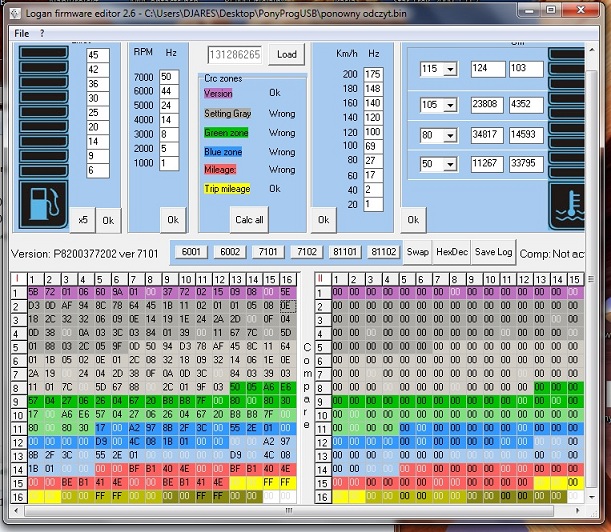This screenshot has width=611, height=532.
Task: Click hex cell 0E in row 2 column 16
Action: (x=287, y=306)
